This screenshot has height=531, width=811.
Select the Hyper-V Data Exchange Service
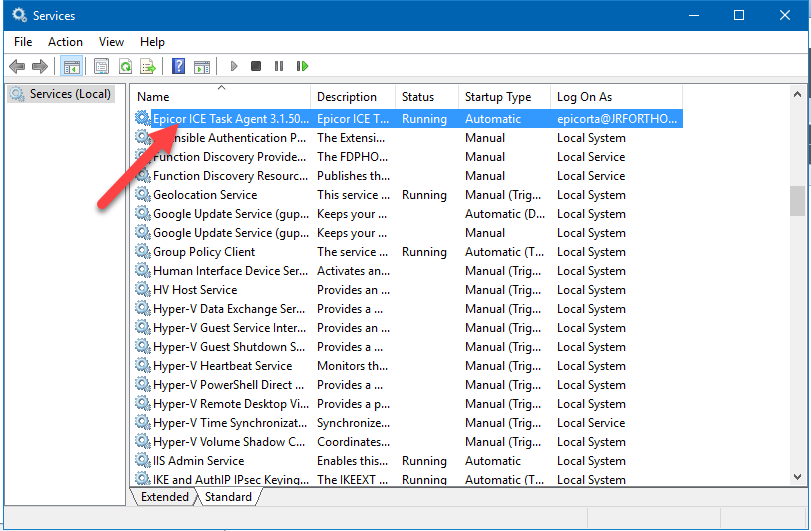pyautogui.click(x=408, y=309)
